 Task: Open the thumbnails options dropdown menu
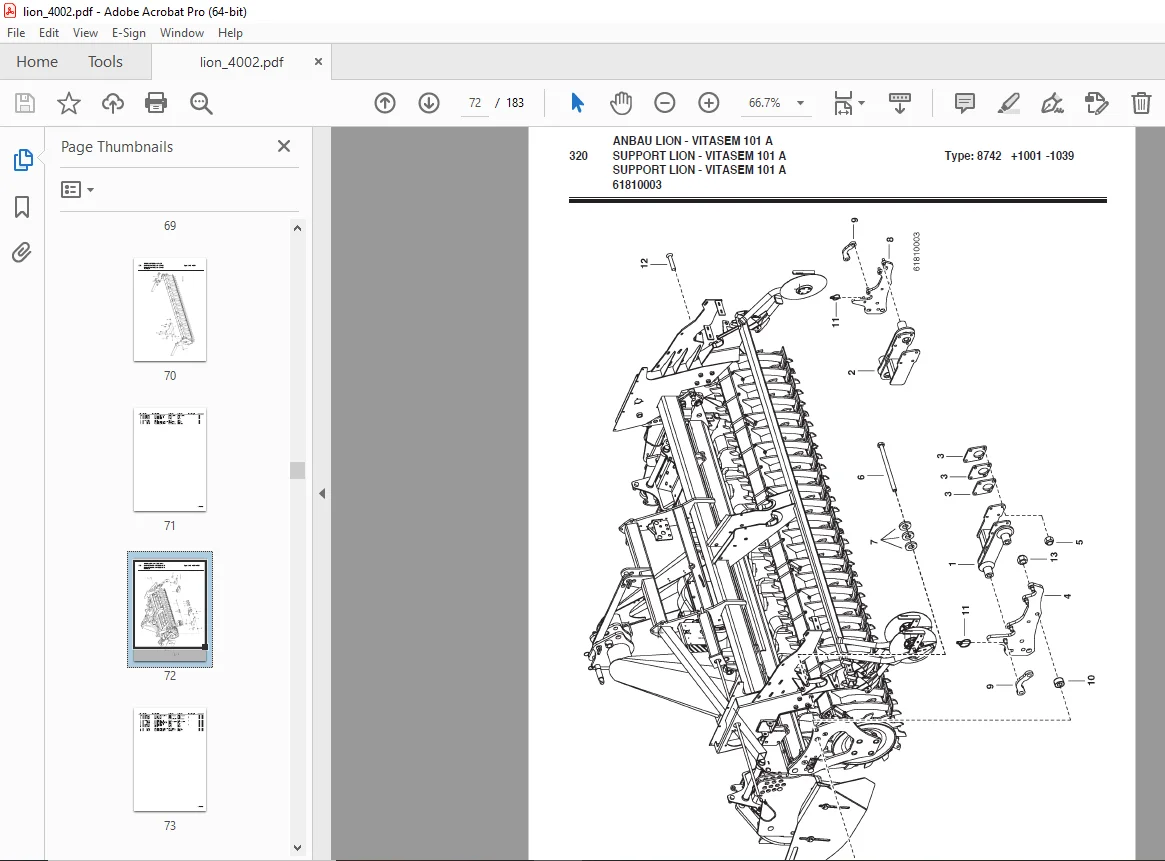(x=77, y=190)
